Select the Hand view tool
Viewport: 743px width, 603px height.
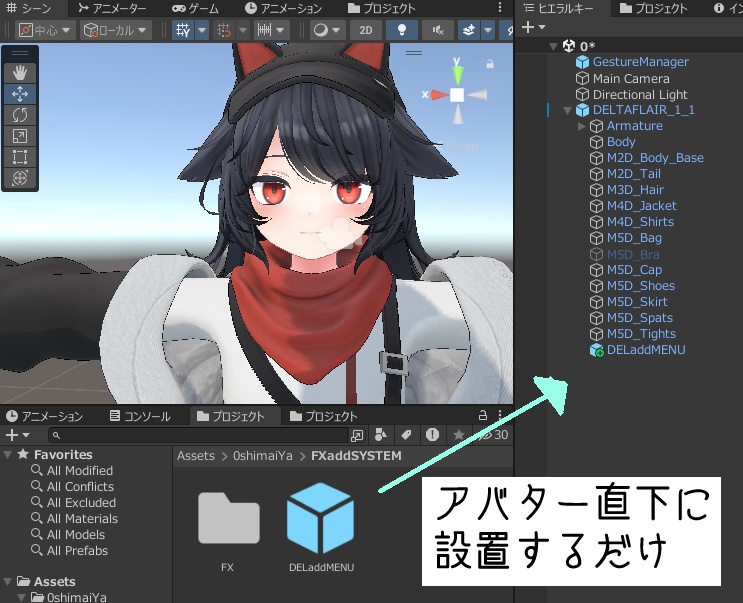tap(19, 73)
